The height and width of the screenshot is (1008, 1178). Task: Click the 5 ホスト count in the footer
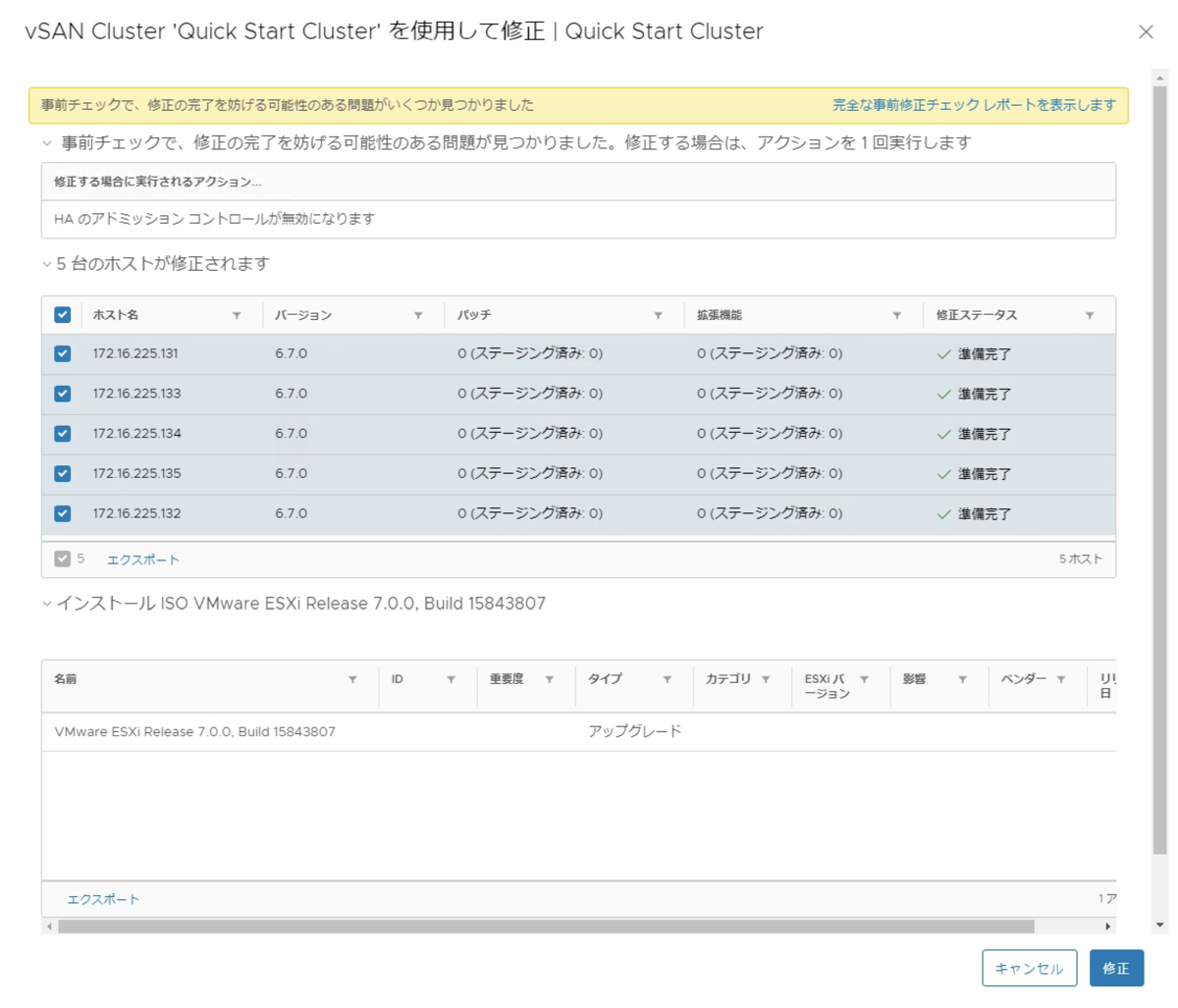click(x=1080, y=559)
